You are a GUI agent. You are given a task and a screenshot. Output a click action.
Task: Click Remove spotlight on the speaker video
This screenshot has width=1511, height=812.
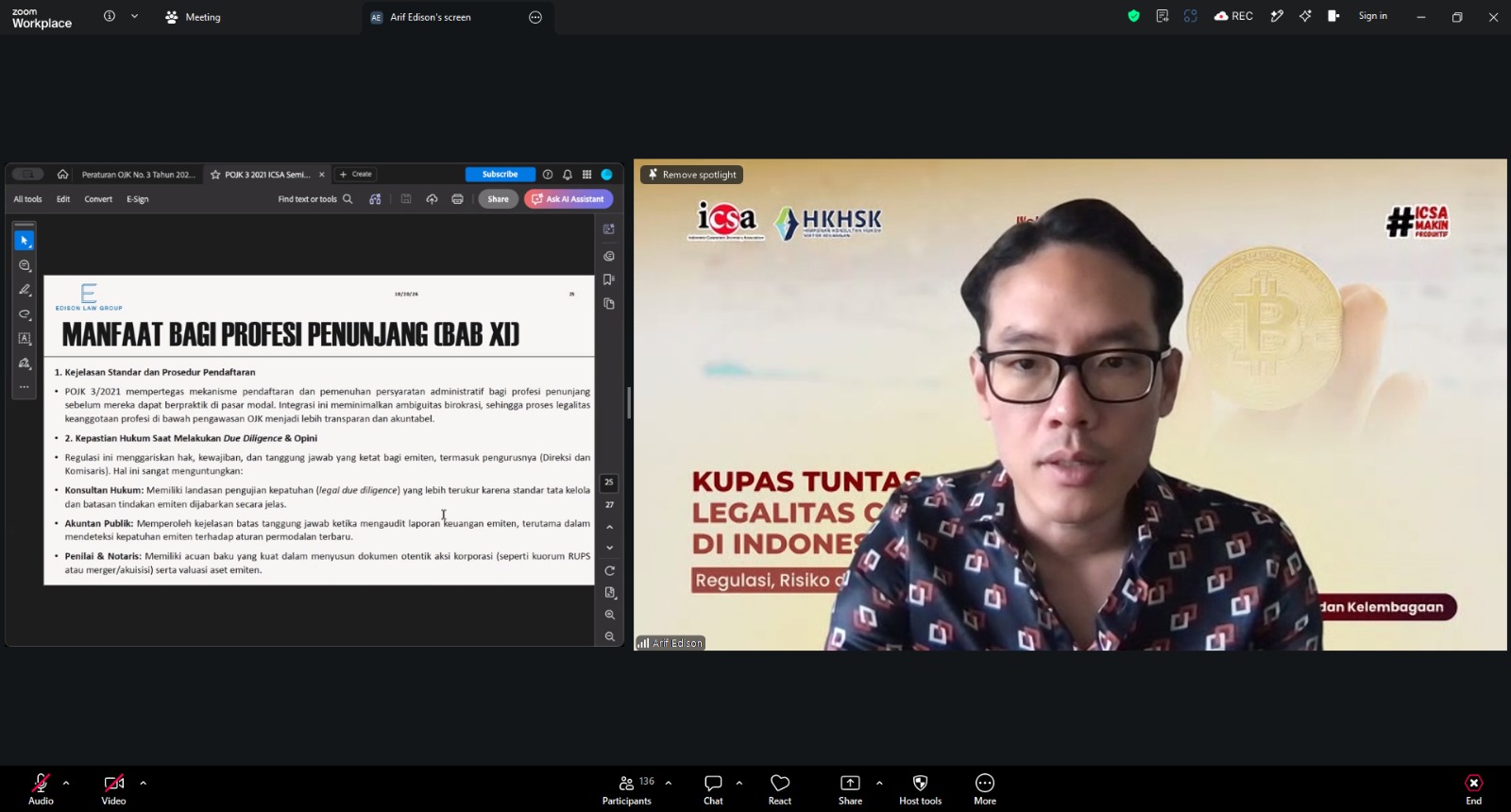[x=692, y=175]
